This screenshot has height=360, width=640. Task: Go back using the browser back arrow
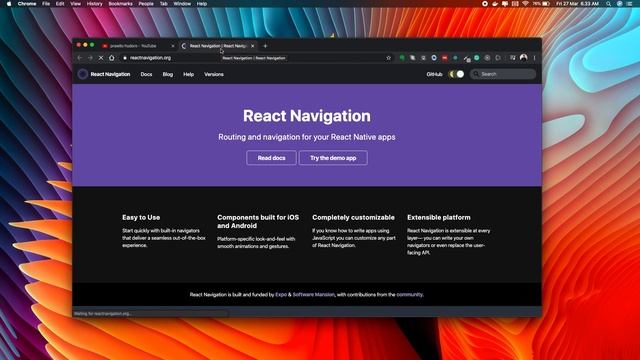pos(80,58)
